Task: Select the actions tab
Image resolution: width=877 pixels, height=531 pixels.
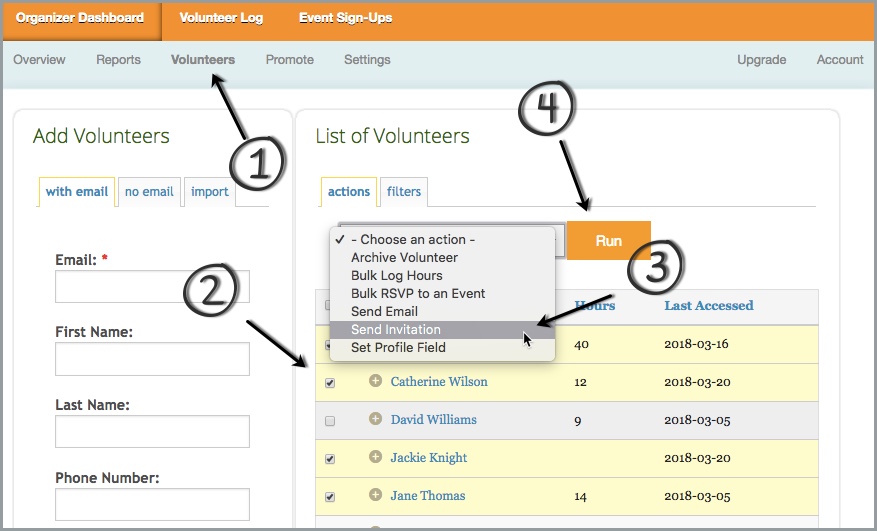Action: (348, 192)
